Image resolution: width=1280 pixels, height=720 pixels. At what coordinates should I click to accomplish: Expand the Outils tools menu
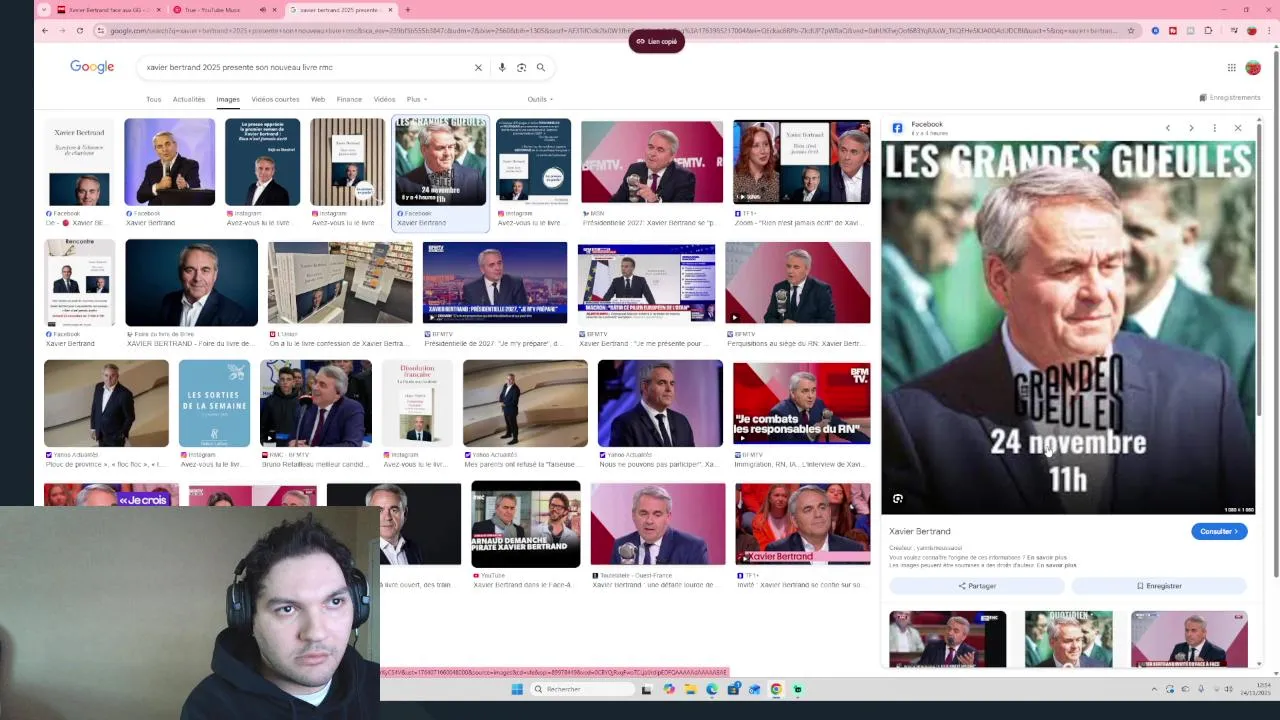[x=540, y=99]
